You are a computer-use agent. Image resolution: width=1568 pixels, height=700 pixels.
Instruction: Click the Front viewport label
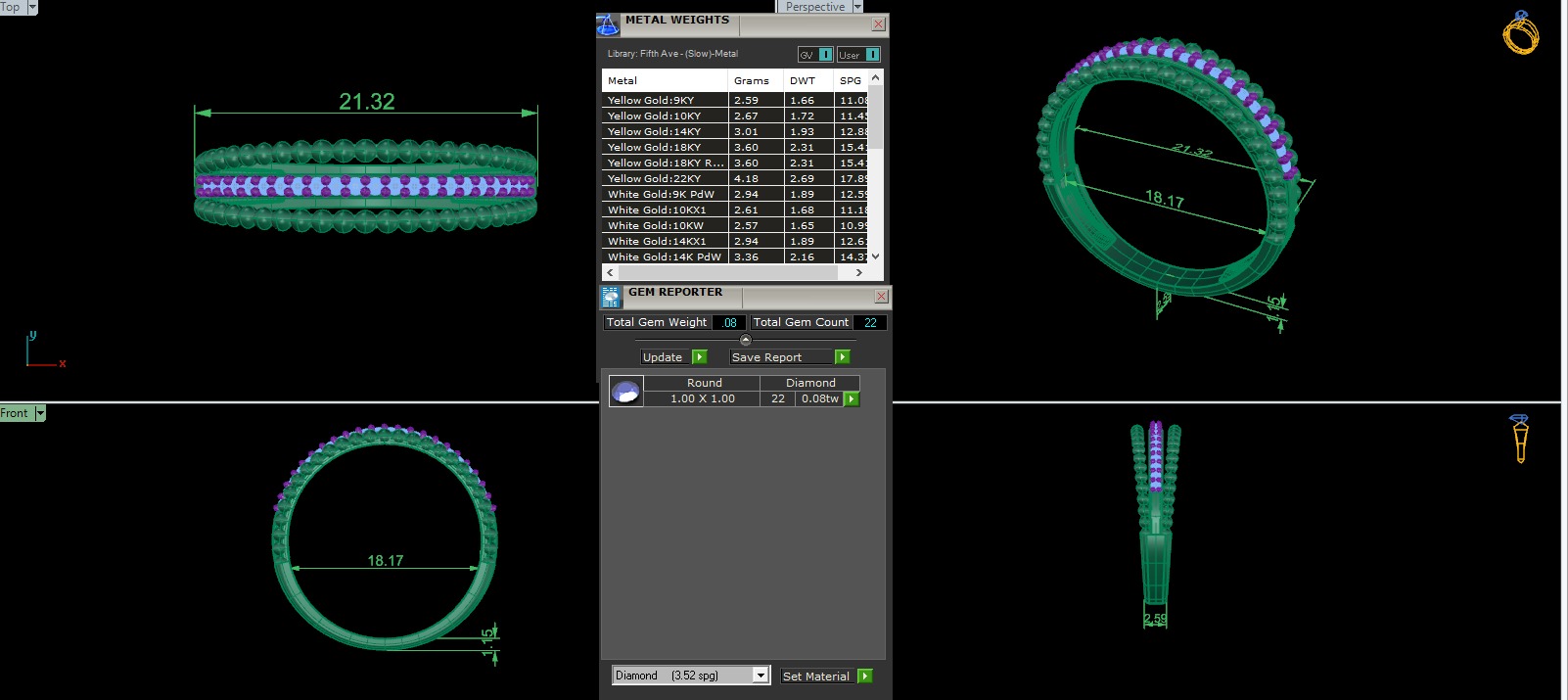(15, 413)
